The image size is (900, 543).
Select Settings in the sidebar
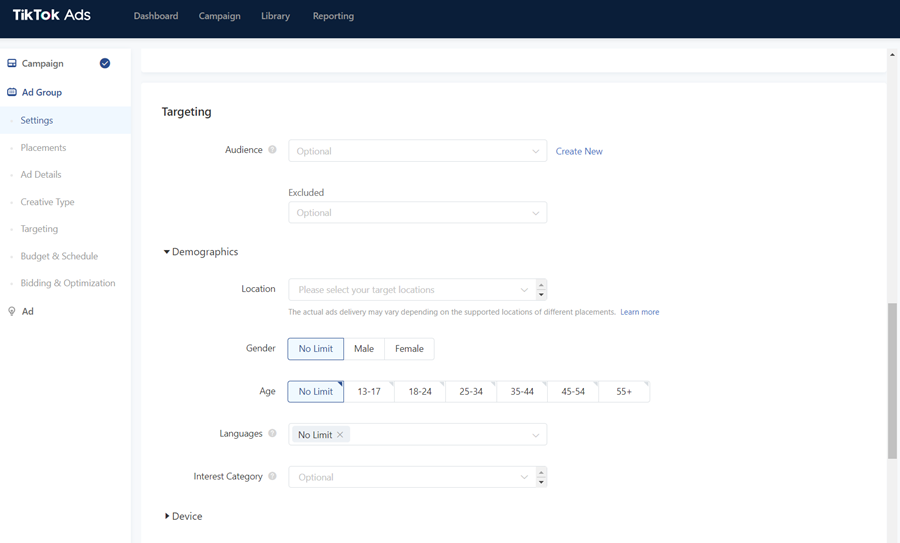pos(65,120)
